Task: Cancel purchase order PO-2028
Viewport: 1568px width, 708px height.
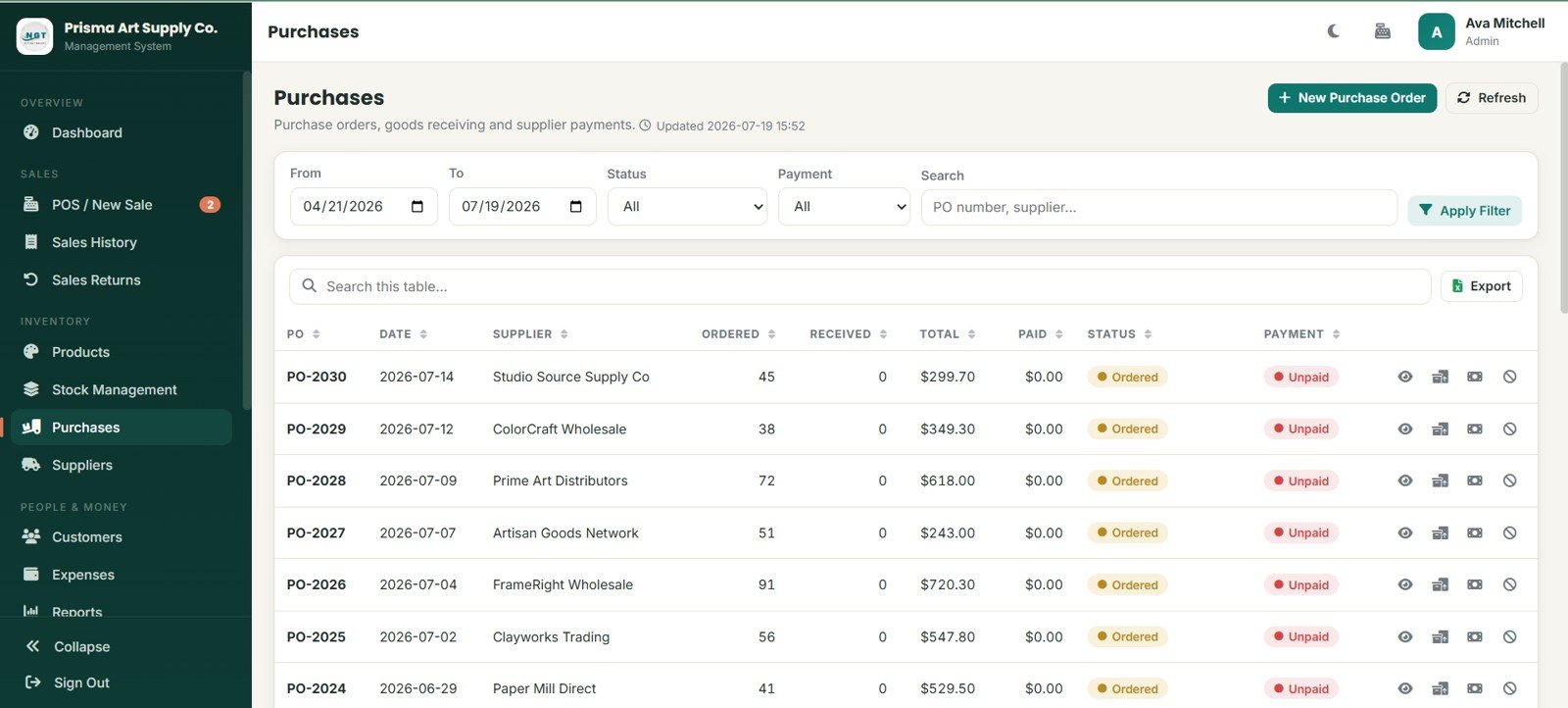Action: (x=1510, y=480)
